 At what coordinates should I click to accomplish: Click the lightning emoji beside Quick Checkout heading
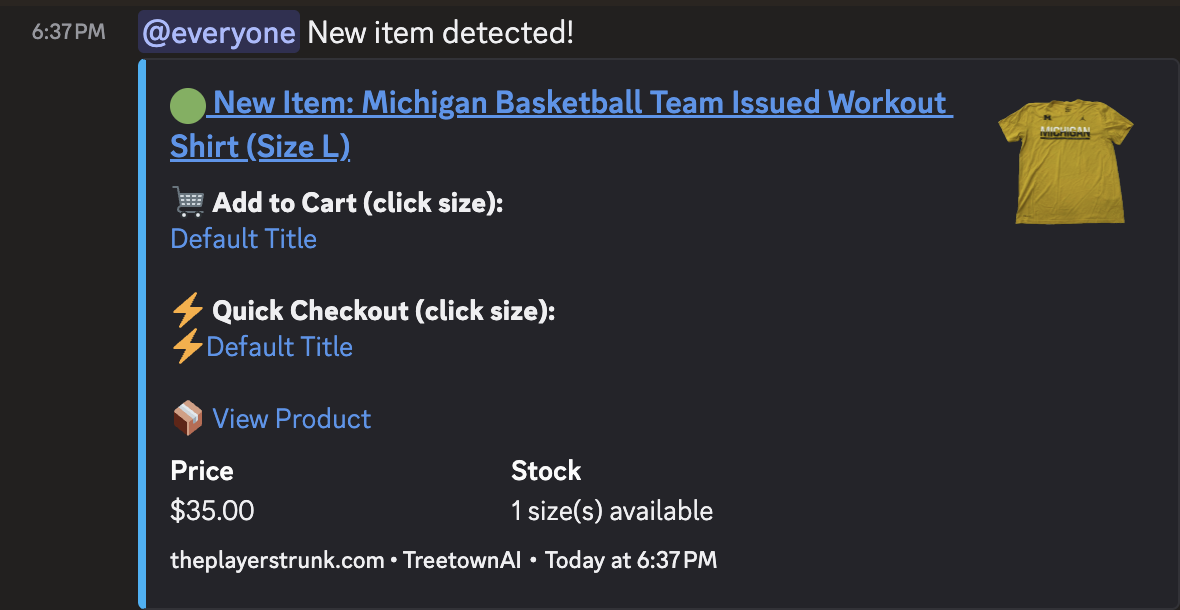[188, 311]
